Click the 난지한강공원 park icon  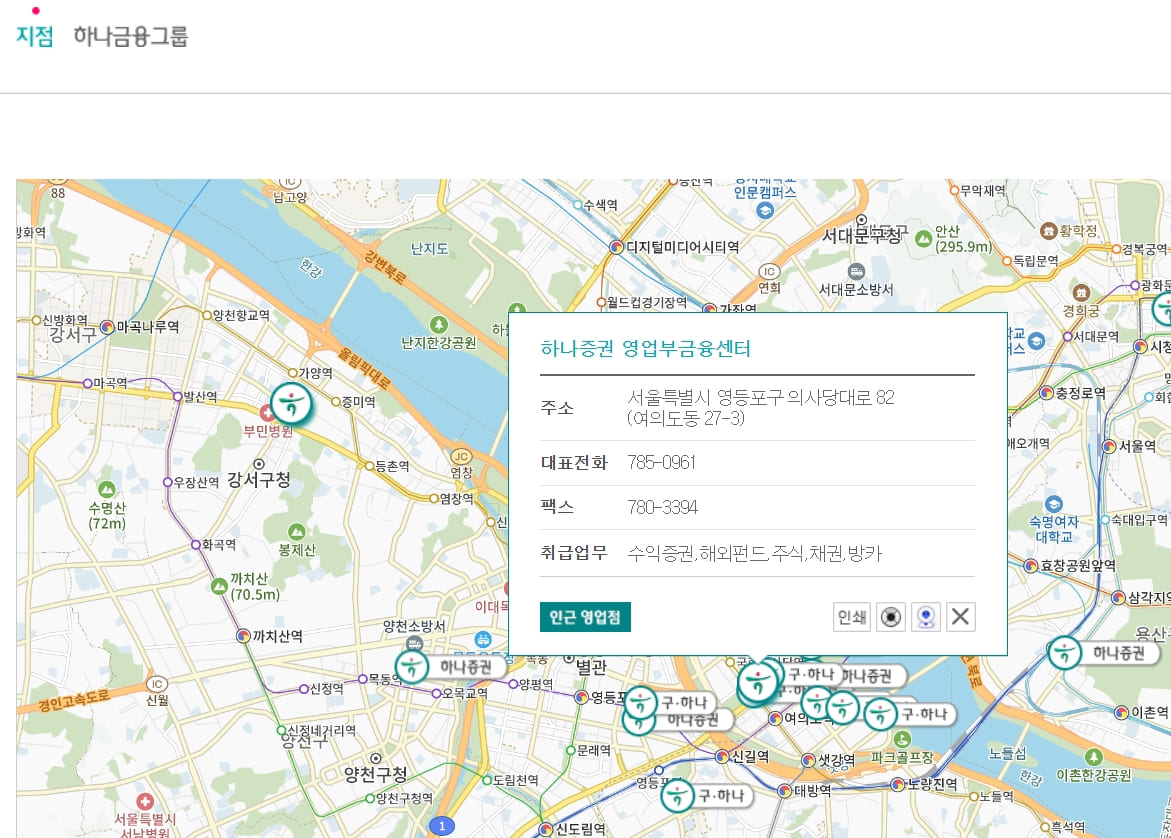(x=438, y=325)
